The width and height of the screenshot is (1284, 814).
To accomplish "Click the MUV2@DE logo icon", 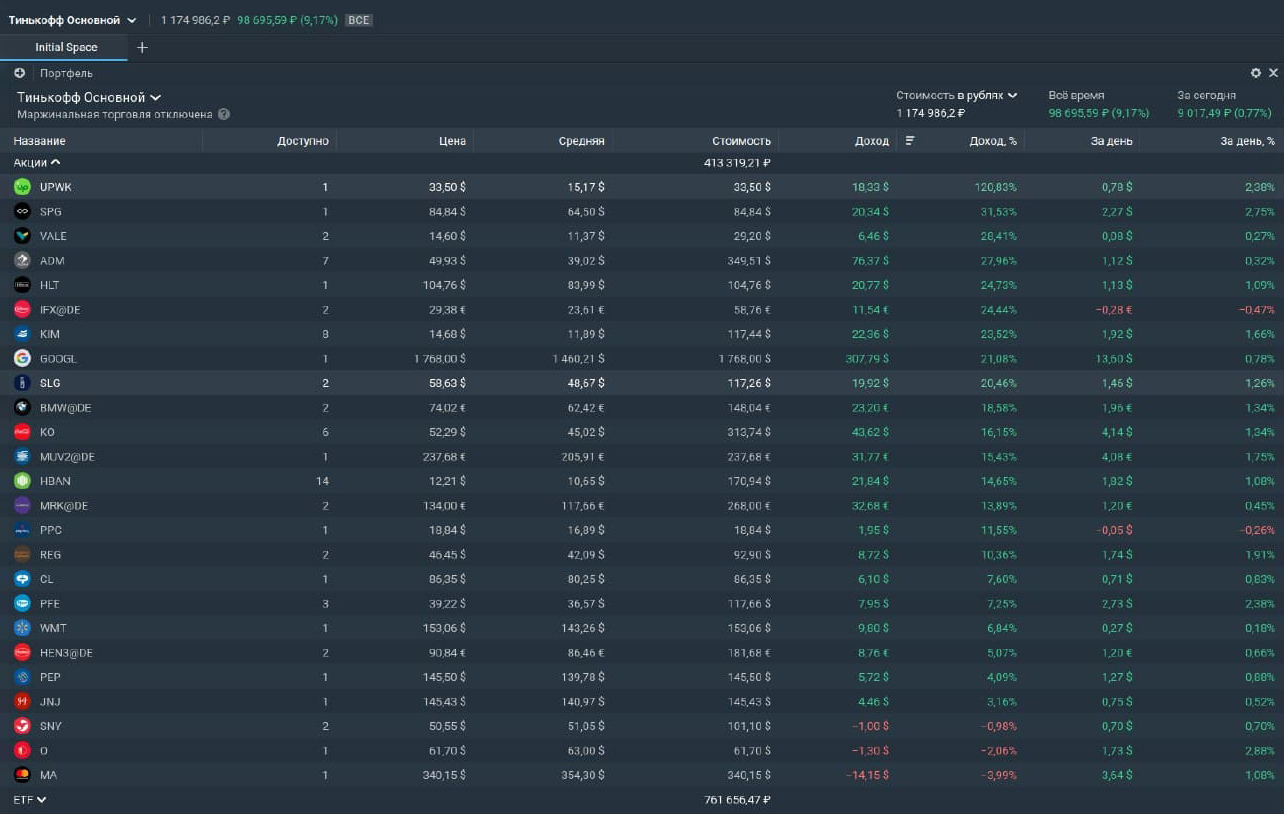I will (22, 456).
